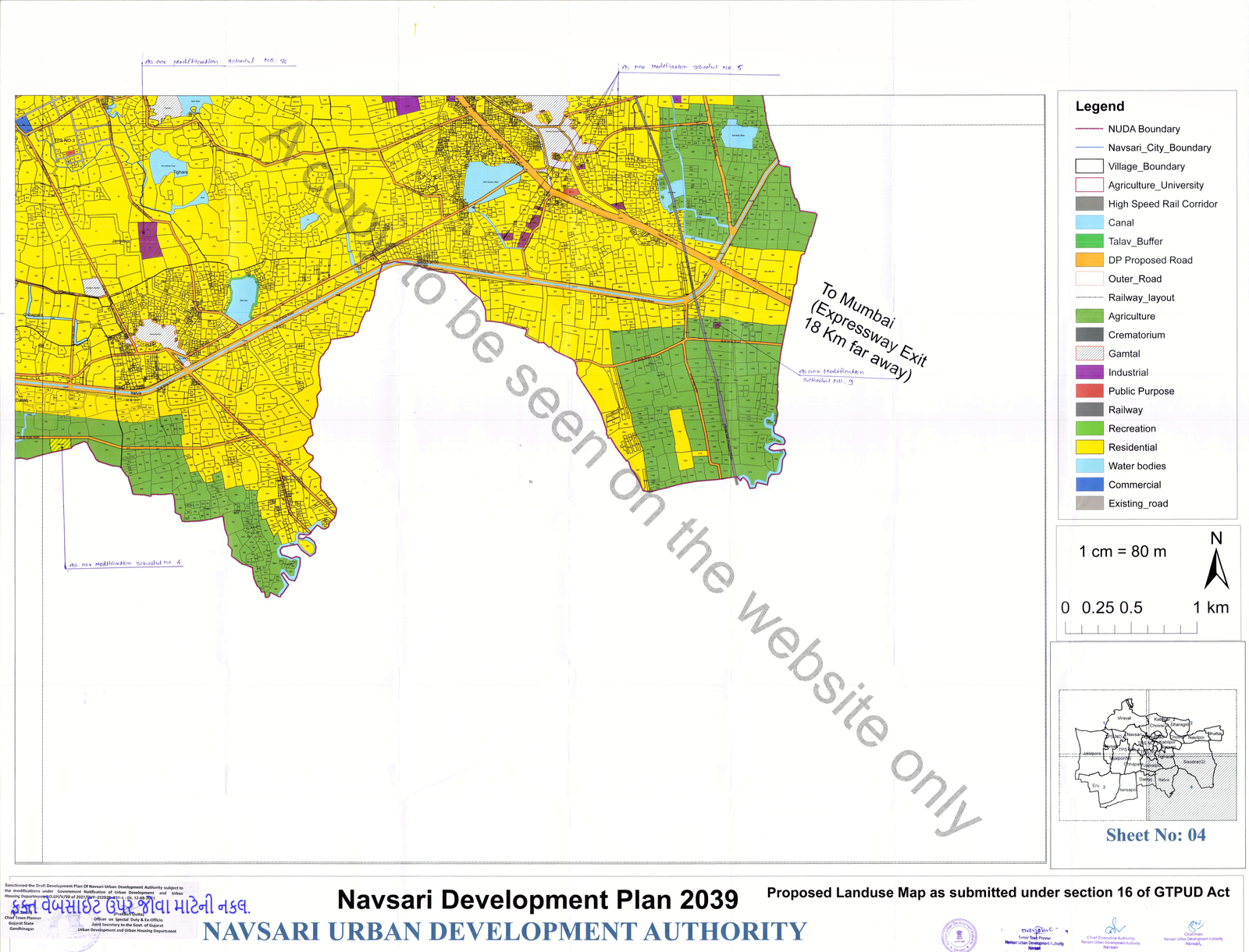This screenshot has width=1249, height=952.
Task: Click the 'Proposed Landuse Map' GTPUD Act subtitle
Action: [998, 893]
